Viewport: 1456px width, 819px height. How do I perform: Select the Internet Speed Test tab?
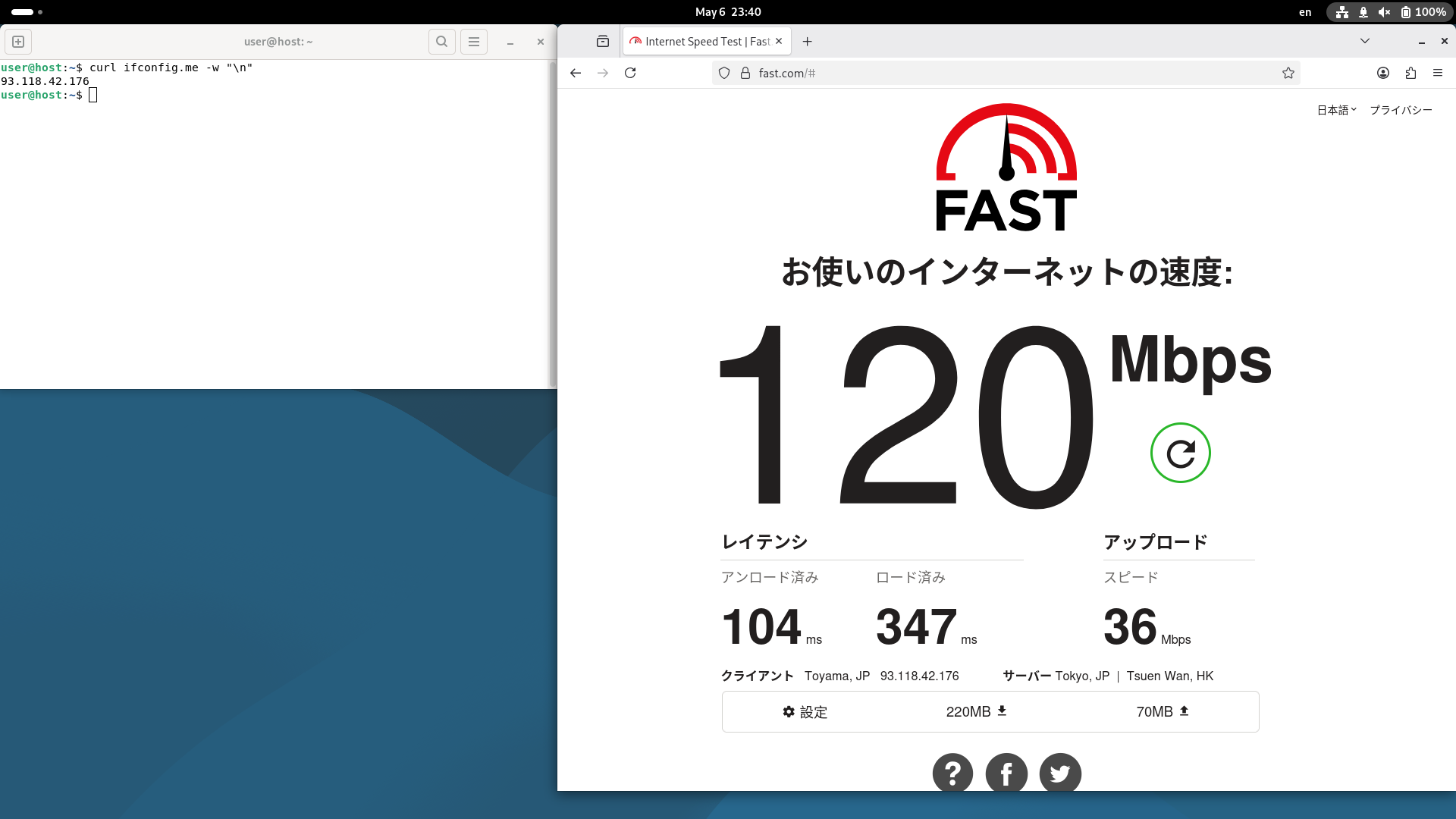(707, 42)
